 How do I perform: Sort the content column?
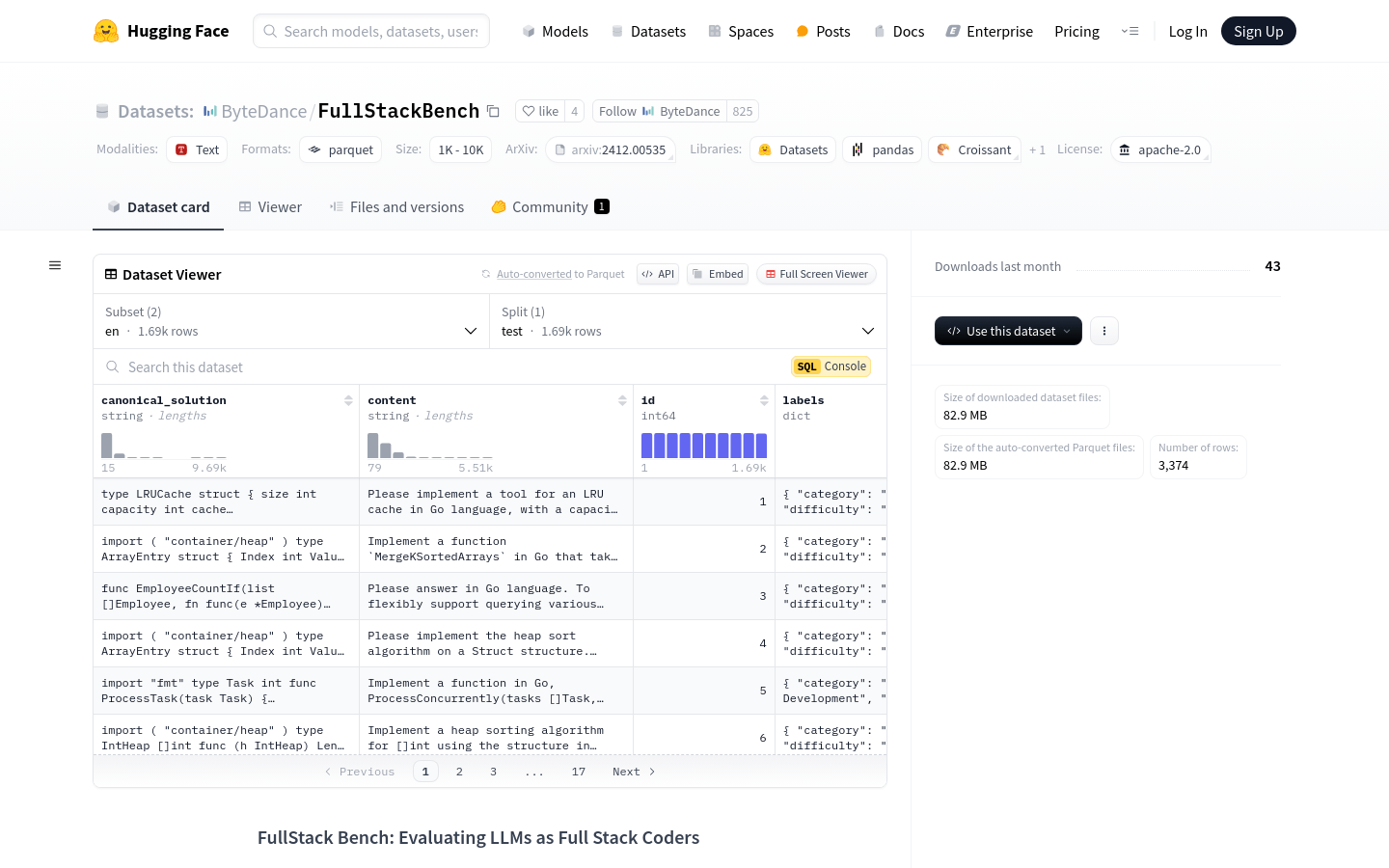pos(622,400)
